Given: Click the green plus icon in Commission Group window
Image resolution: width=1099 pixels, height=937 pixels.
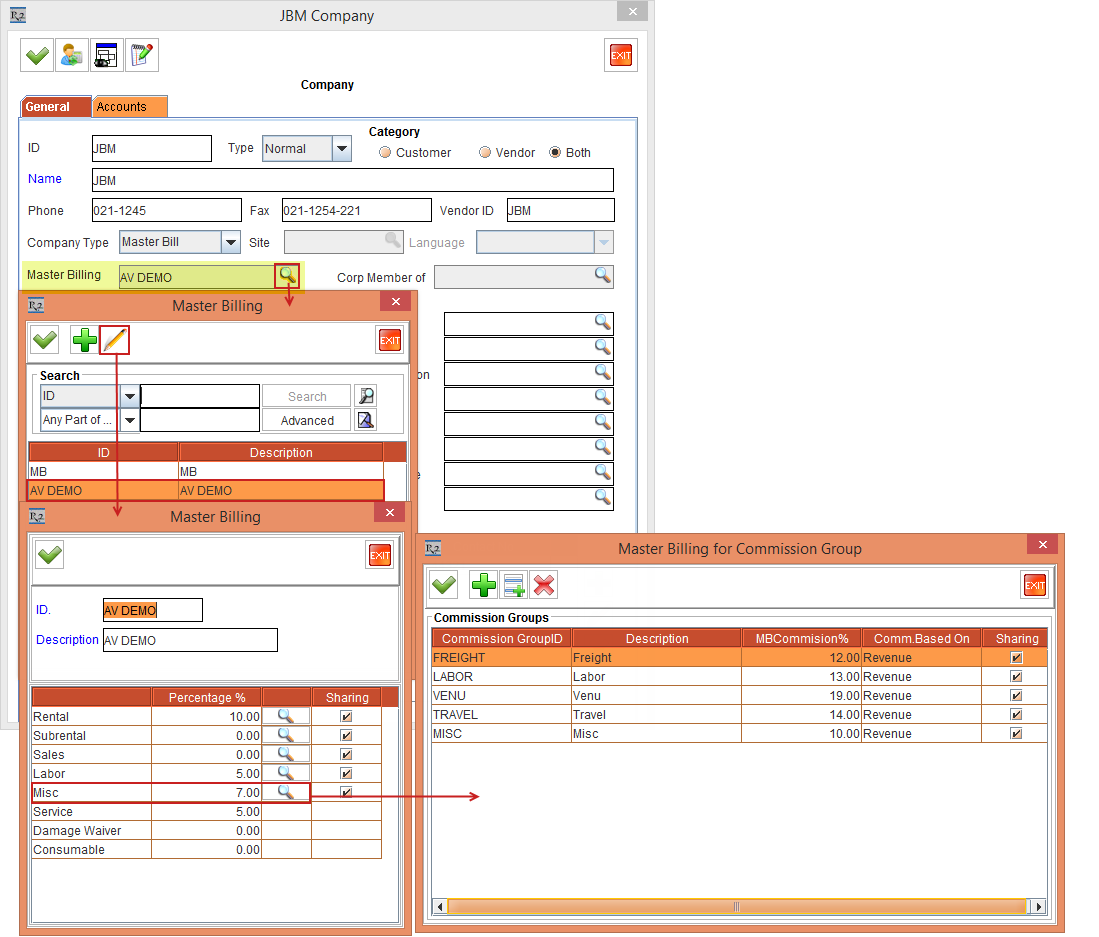Looking at the screenshot, I should (x=484, y=585).
